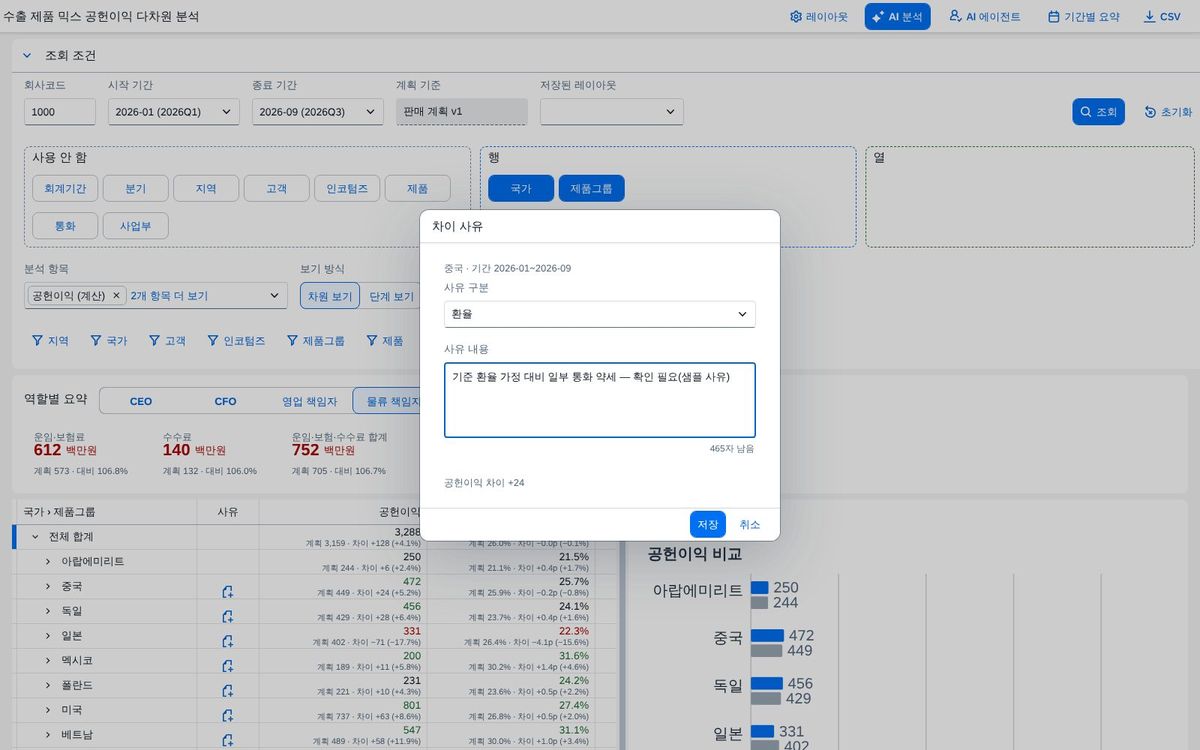The image size is (1200, 750).
Task: Expand the 아랍에미리트 row
Action: click(47, 561)
